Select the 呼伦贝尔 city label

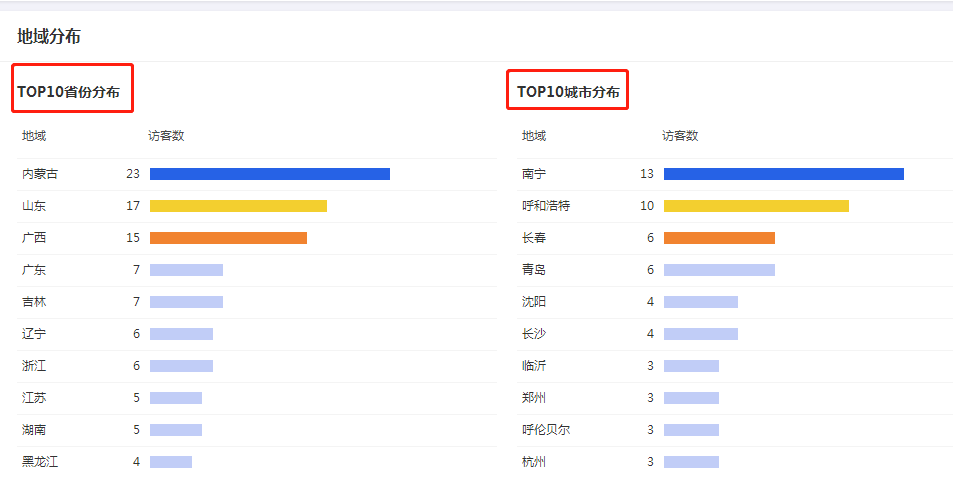click(546, 430)
